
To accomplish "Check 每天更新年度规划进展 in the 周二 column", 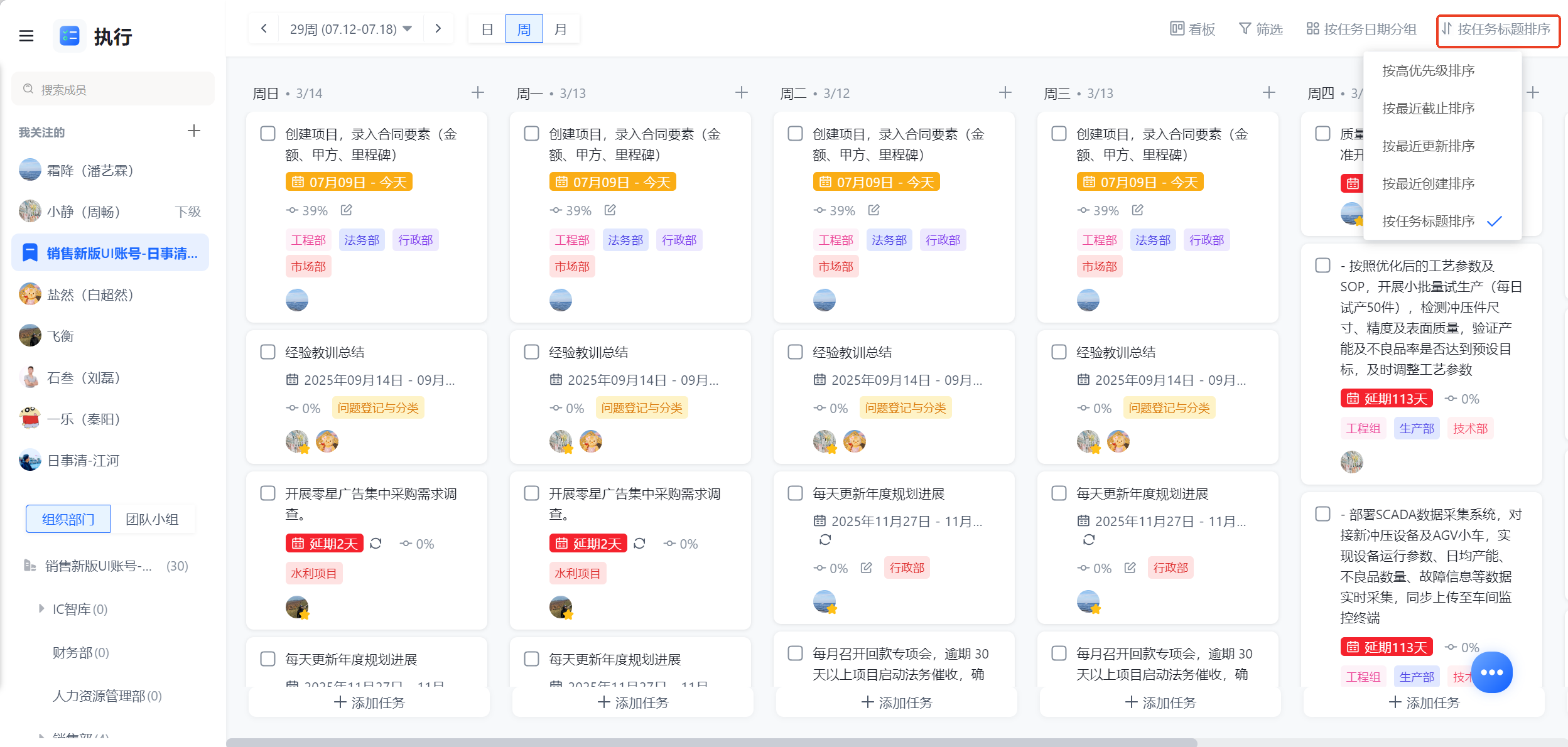I will pyautogui.click(x=796, y=493).
